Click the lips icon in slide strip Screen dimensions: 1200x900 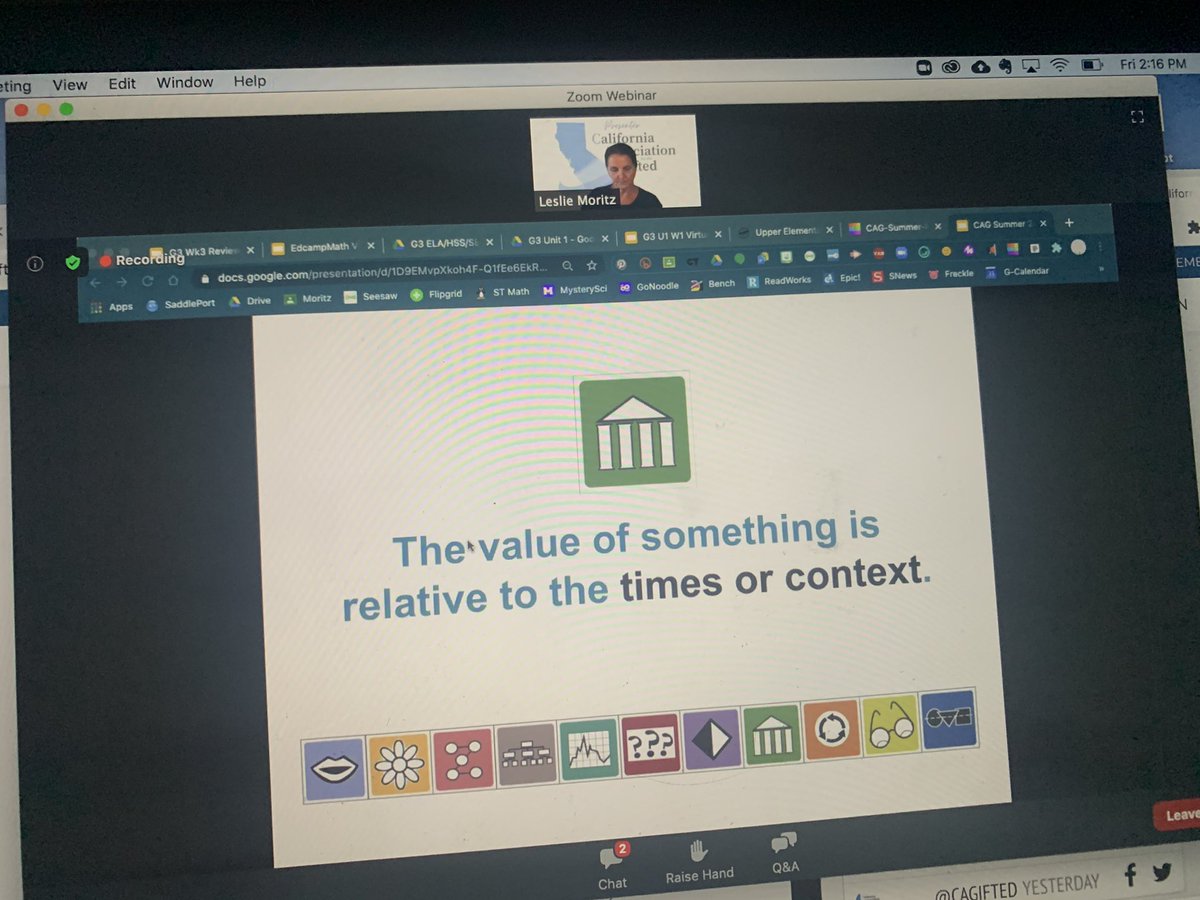click(335, 769)
